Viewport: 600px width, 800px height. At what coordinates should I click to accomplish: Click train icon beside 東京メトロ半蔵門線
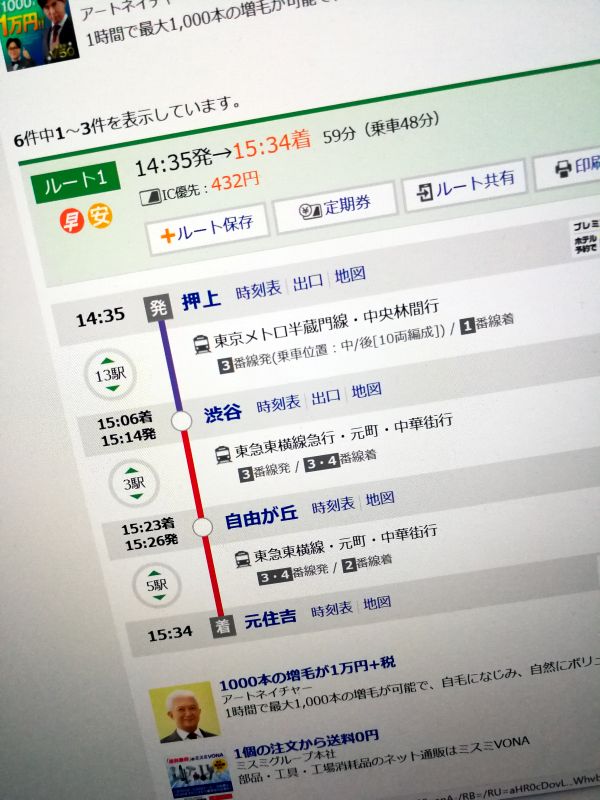[202, 344]
